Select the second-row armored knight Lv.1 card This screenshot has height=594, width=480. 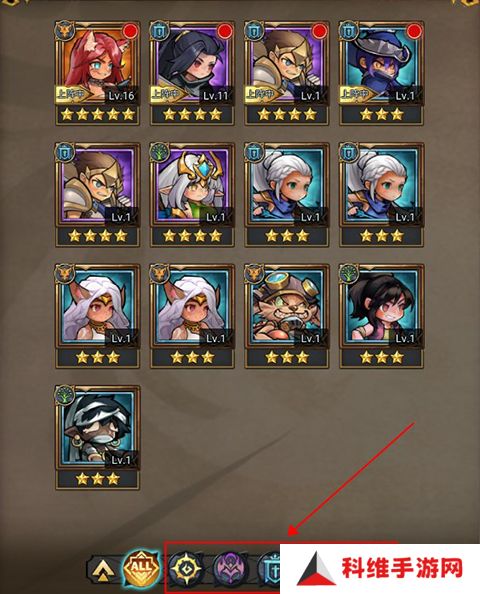point(98,194)
